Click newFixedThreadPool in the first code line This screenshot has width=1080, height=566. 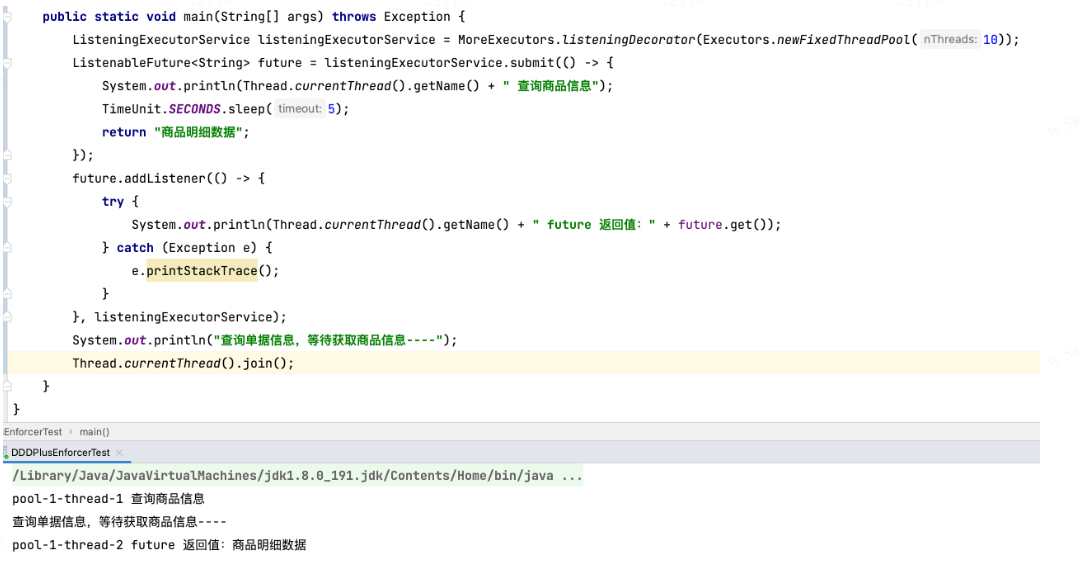pyautogui.click(x=844, y=40)
